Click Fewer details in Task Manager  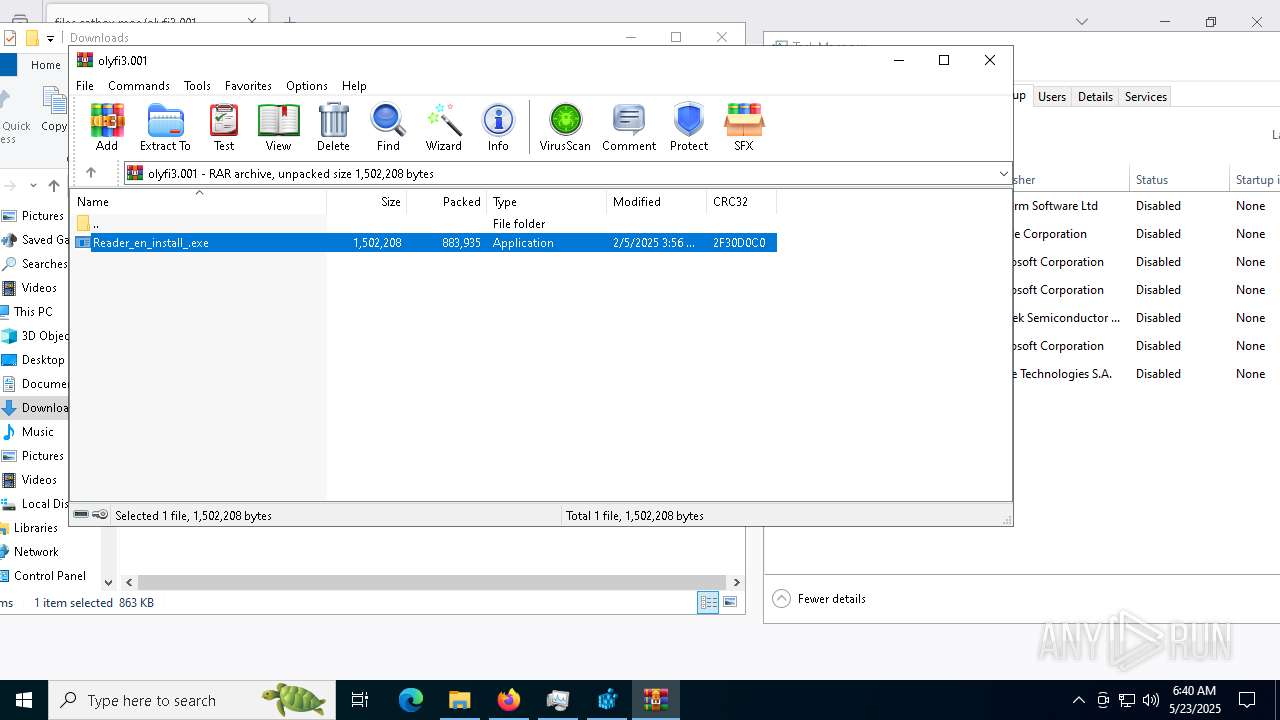tap(819, 599)
